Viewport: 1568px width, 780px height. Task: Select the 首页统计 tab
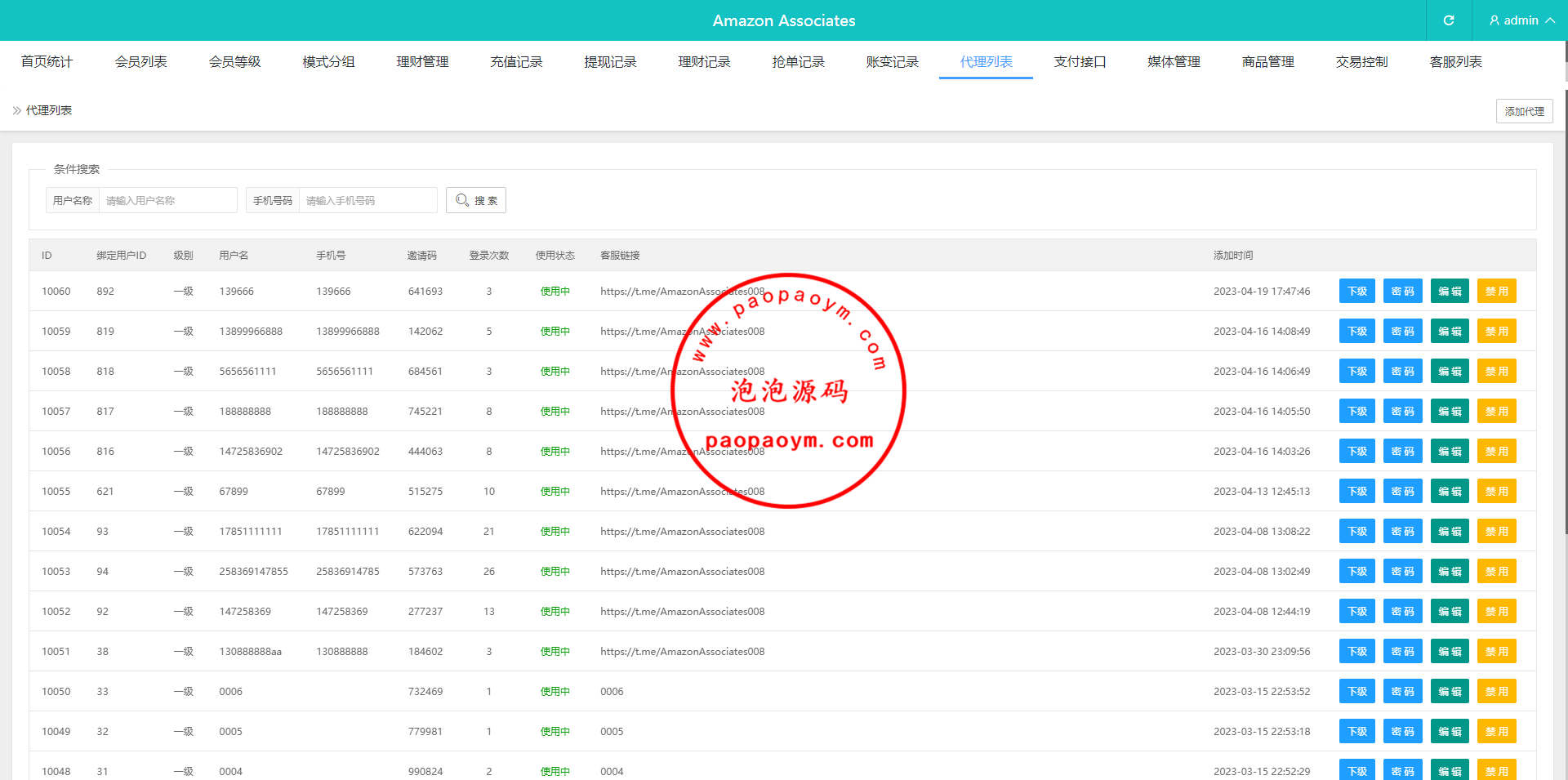(47, 62)
